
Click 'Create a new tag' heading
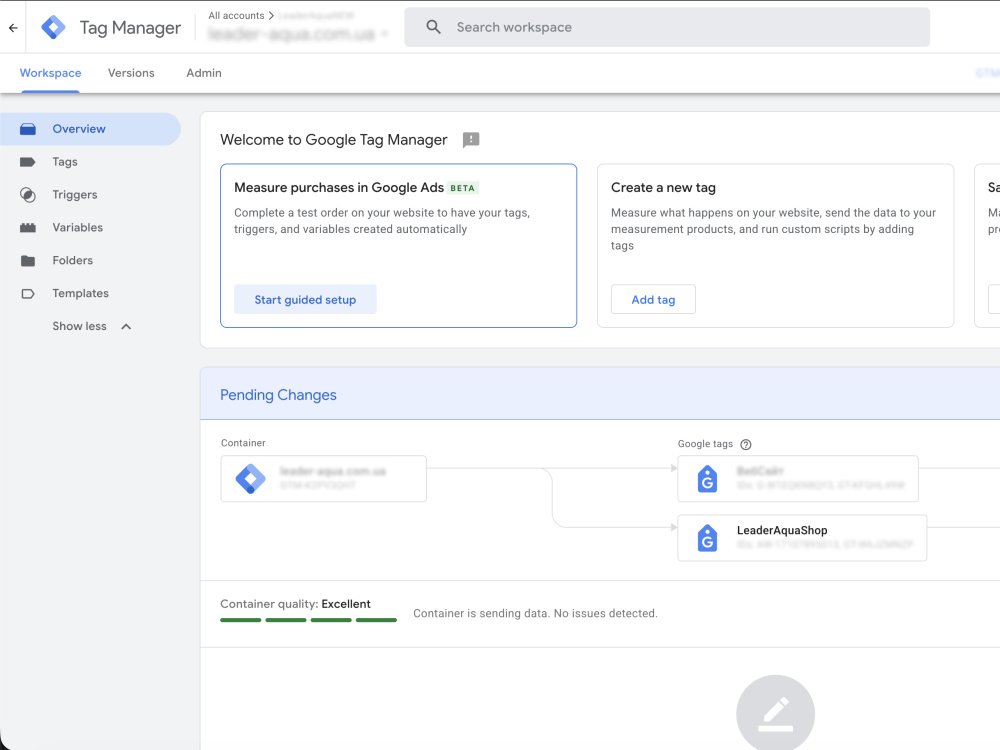tap(663, 188)
